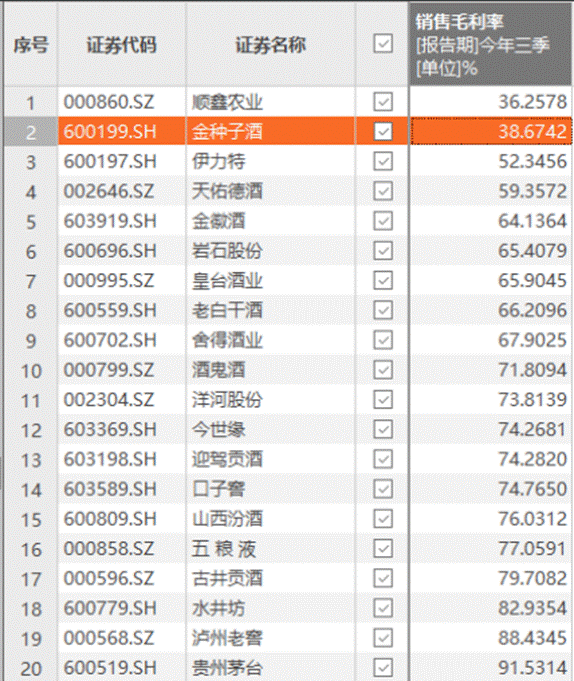Image resolution: width=574 pixels, height=681 pixels.
Task: Select the gross margin value 74.2820
Action: point(532,459)
